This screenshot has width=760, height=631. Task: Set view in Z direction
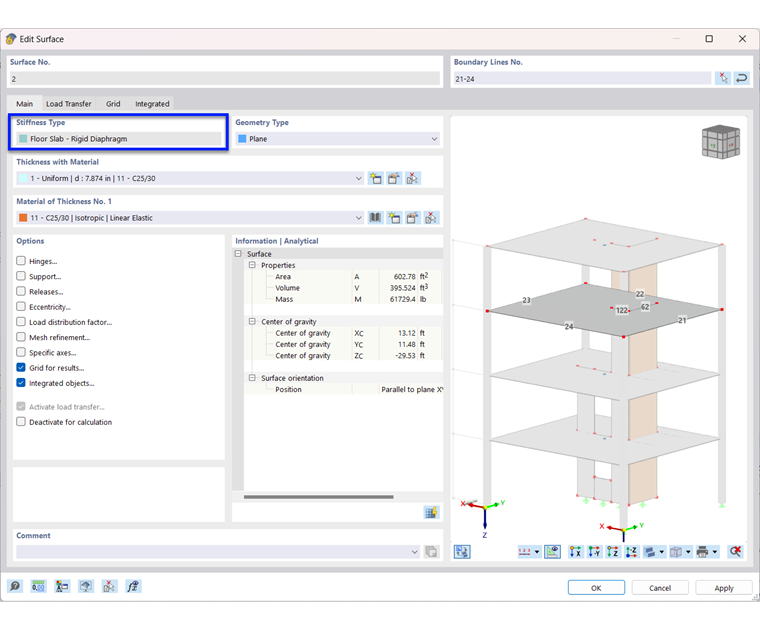point(612,552)
